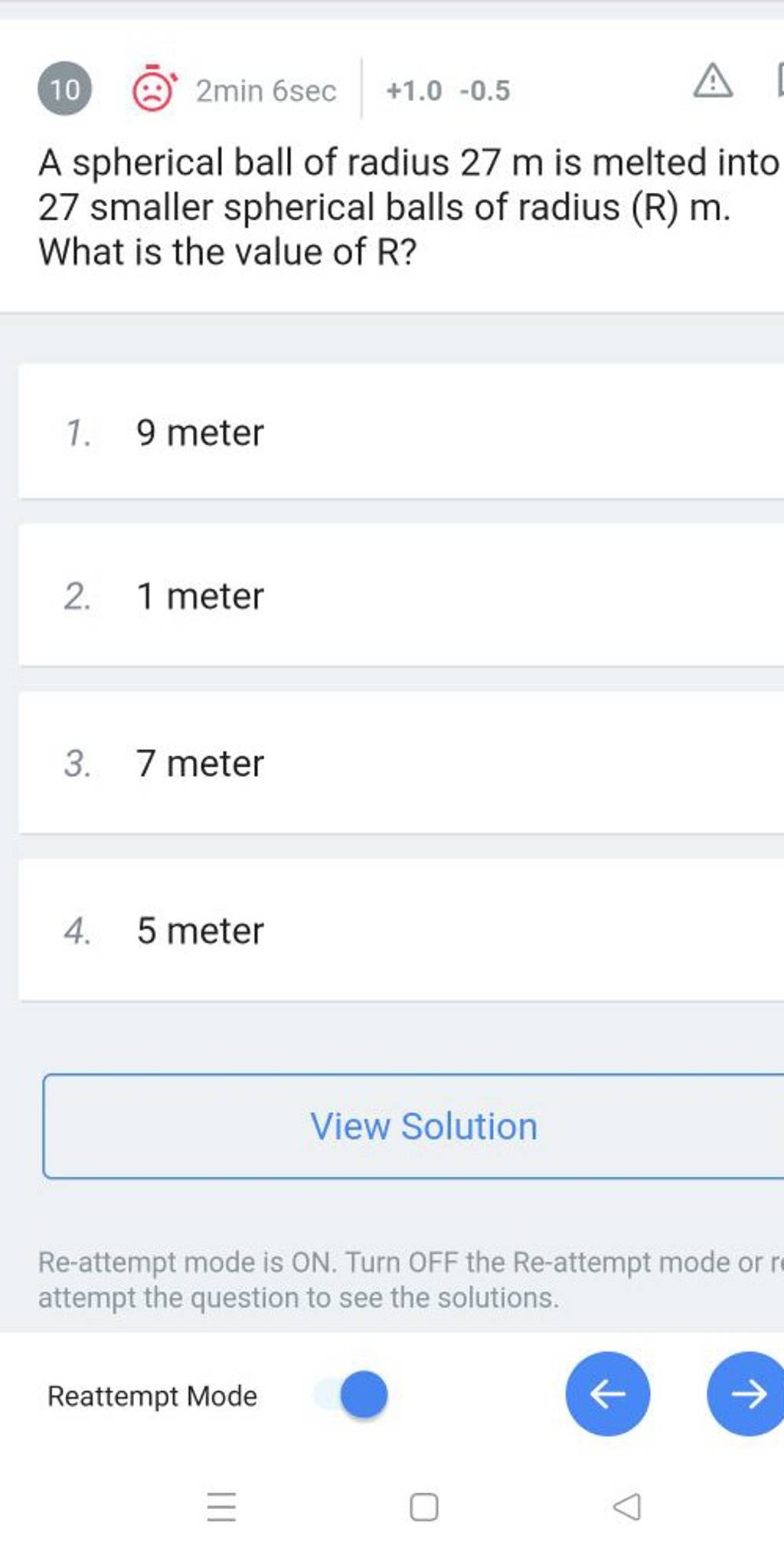Tap the warning triangle report icon
The width and height of the screenshot is (784, 1559).
tap(712, 83)
